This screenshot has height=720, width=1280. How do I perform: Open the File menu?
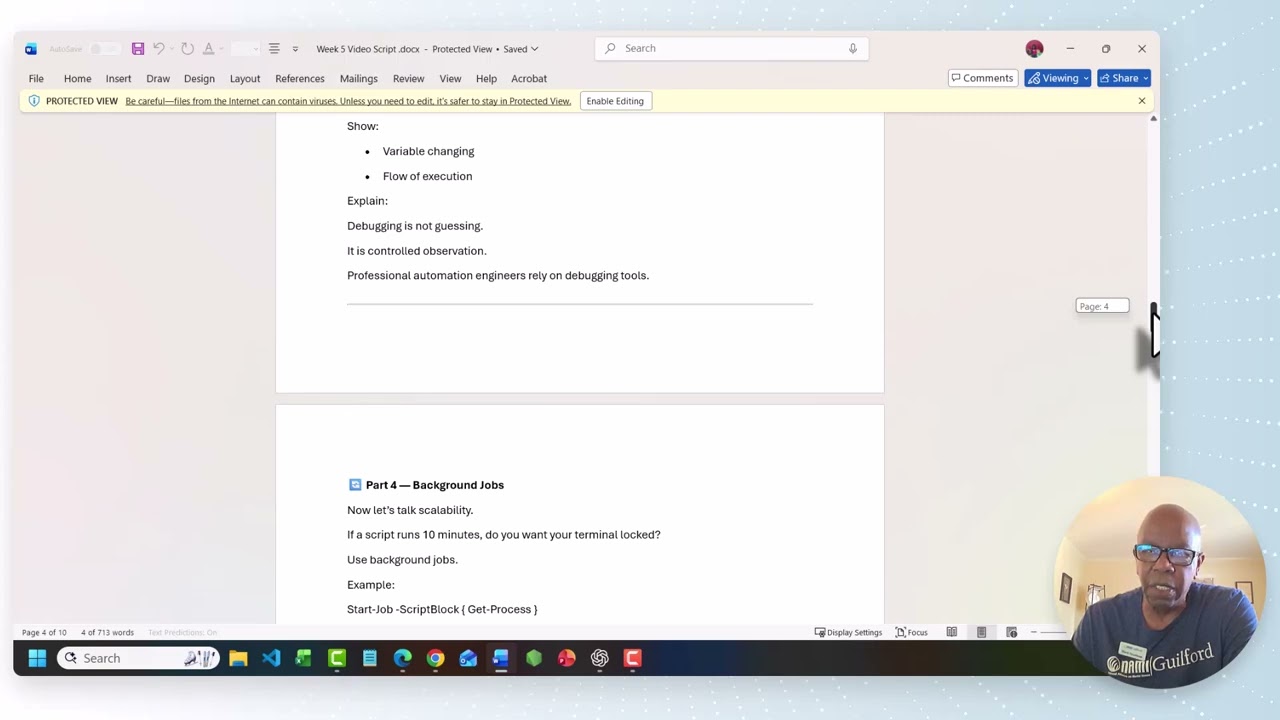[36, 78]
